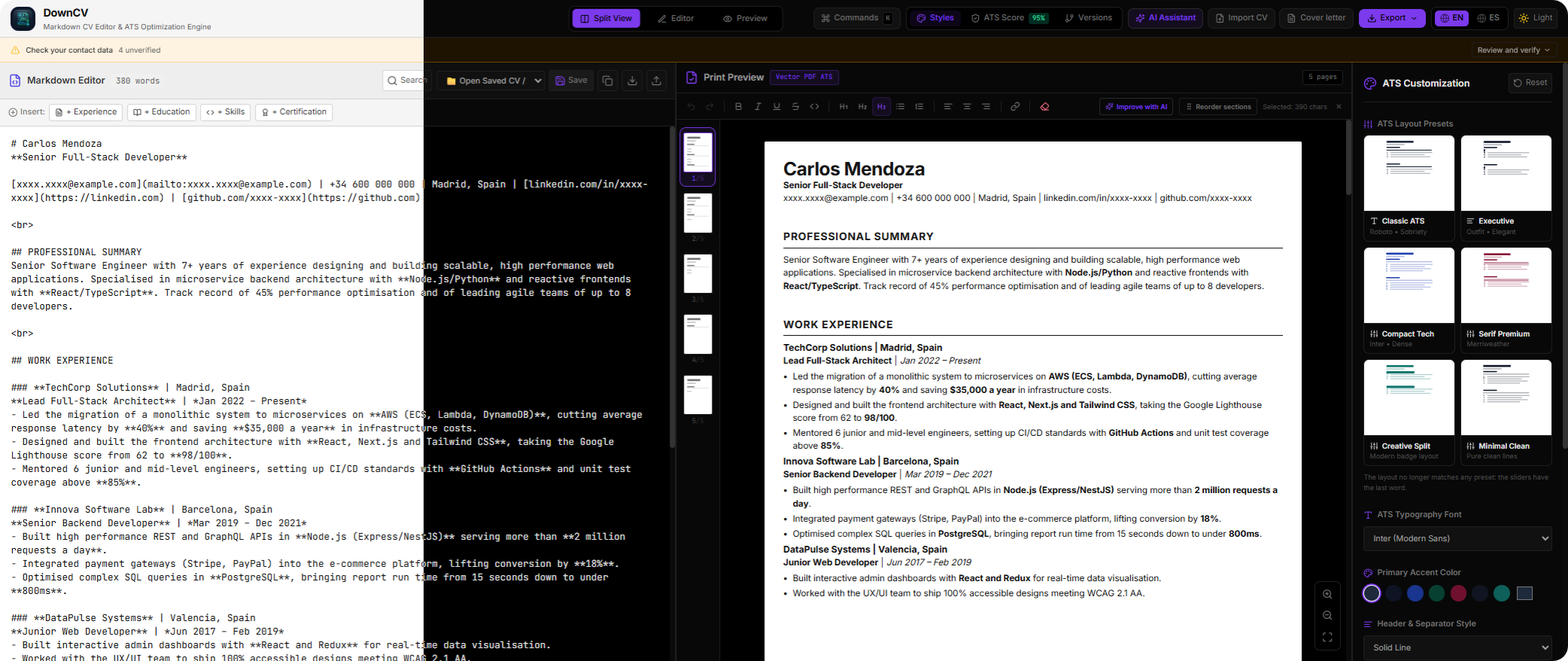Click the Reorder sections button

tap(1218, 107)
